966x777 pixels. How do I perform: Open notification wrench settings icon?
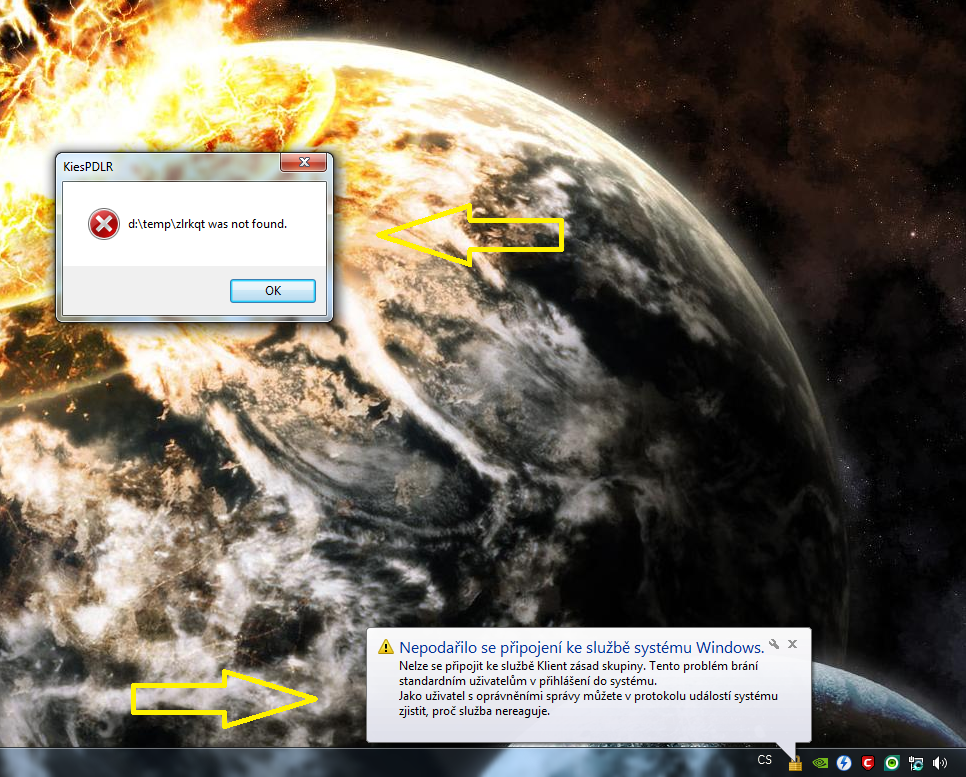(x=774, y=644)
